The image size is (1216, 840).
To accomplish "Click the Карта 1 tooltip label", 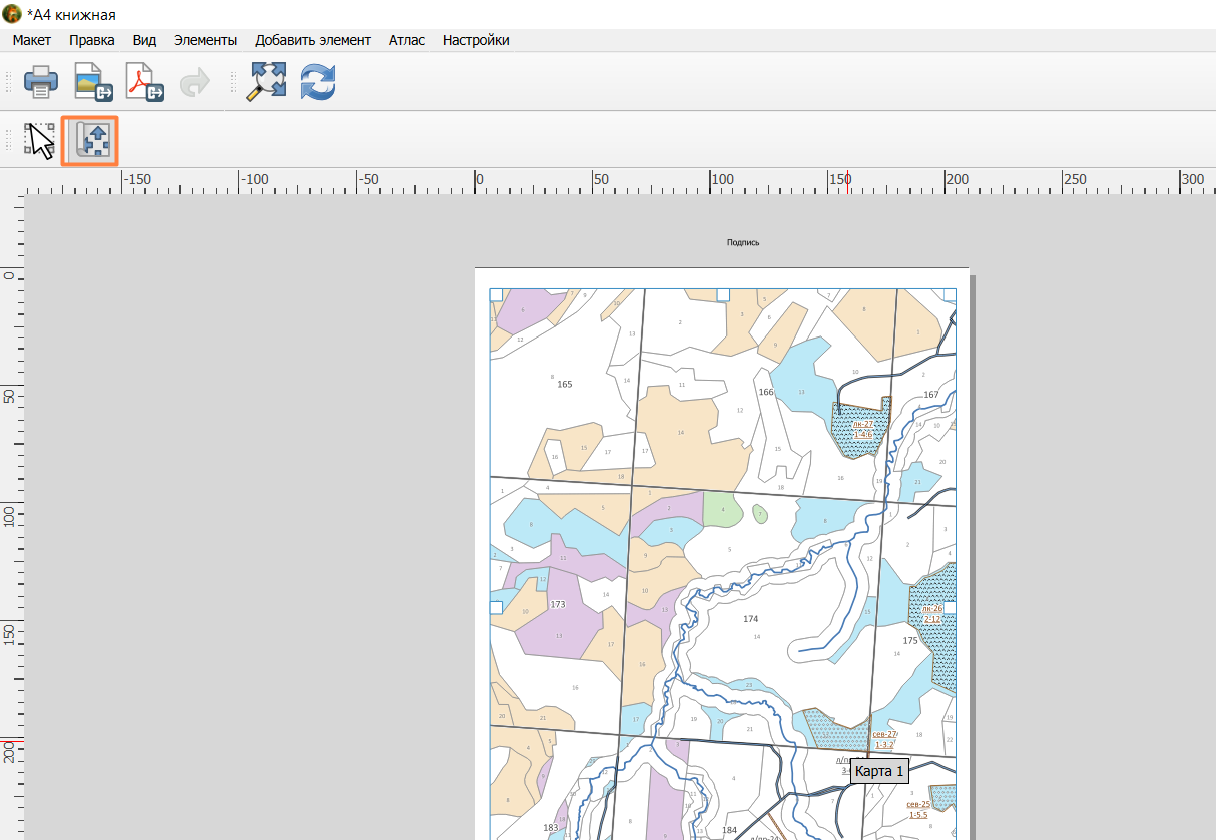I will (x=879, y=771).
